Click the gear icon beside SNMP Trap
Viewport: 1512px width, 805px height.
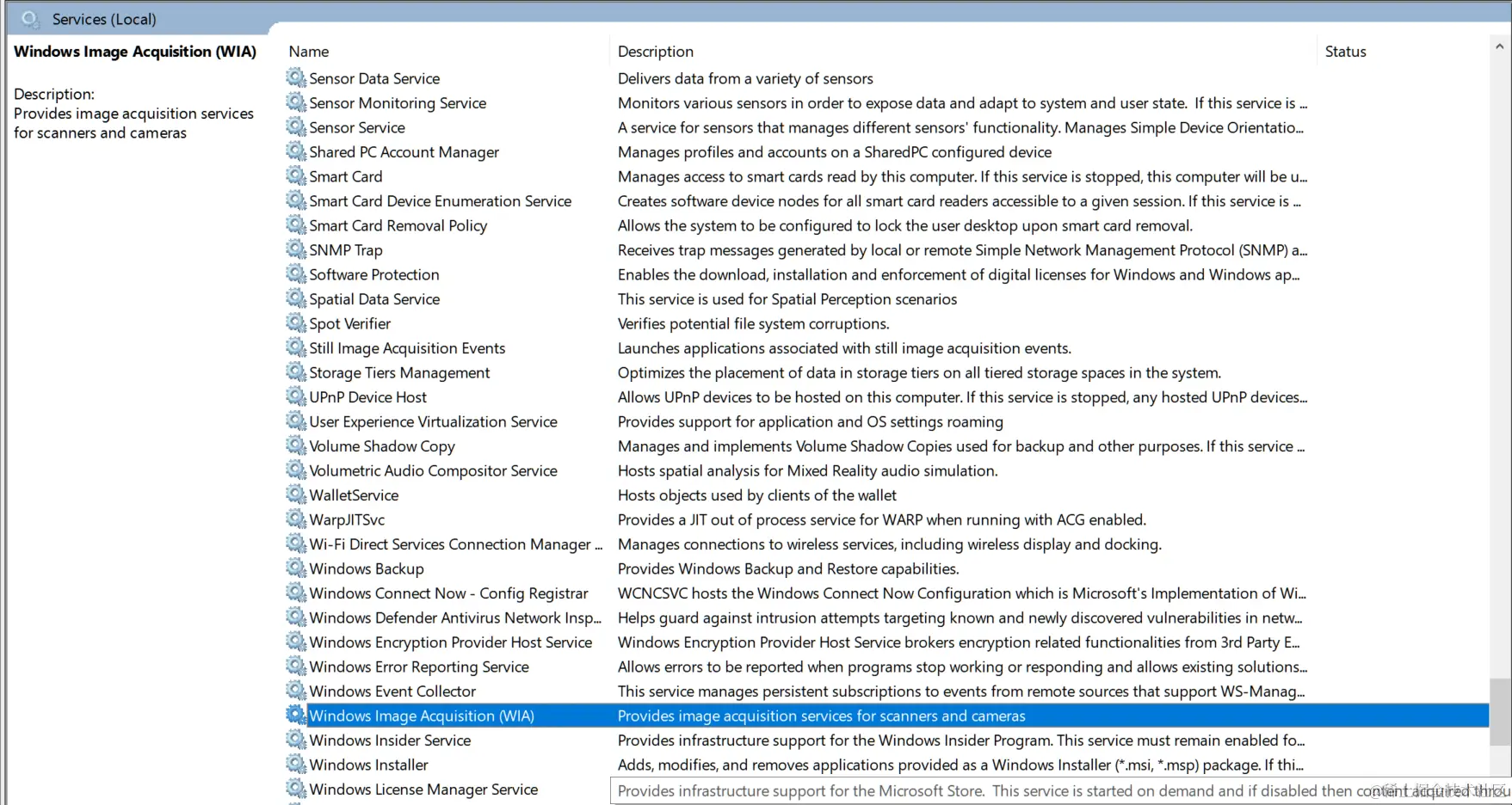coord(296,249)
